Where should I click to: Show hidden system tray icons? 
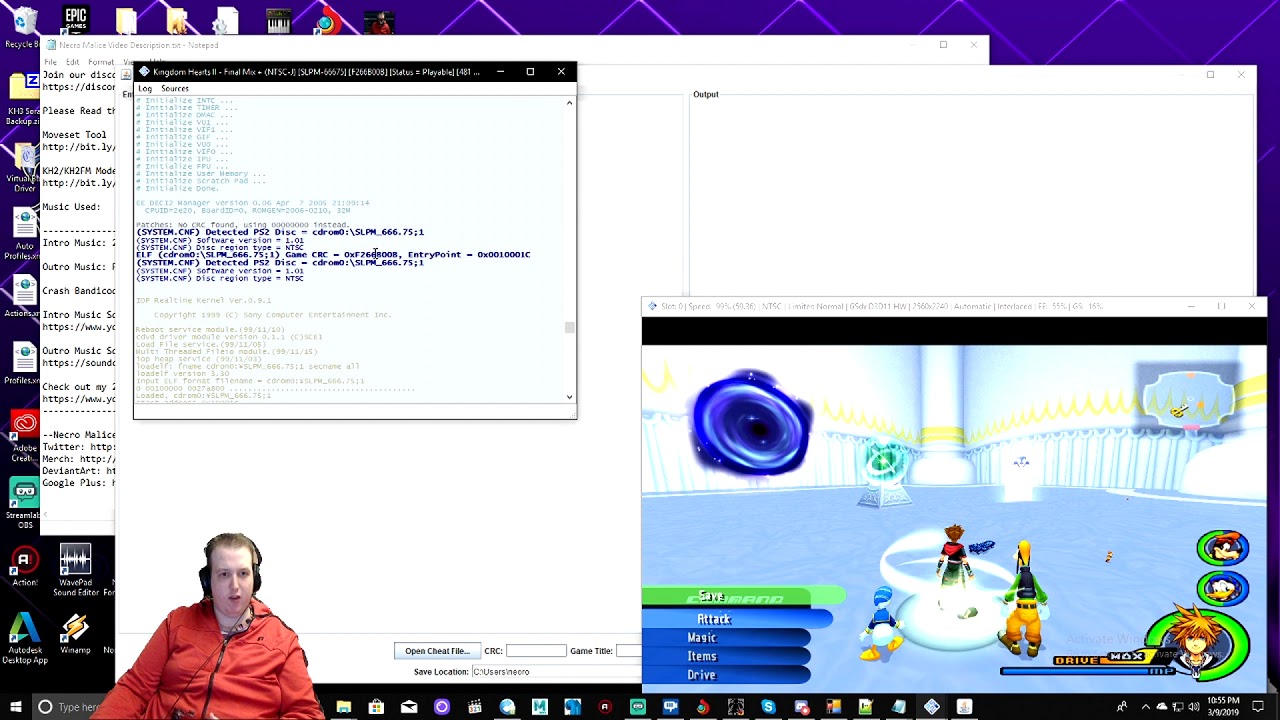[1146, 707]
